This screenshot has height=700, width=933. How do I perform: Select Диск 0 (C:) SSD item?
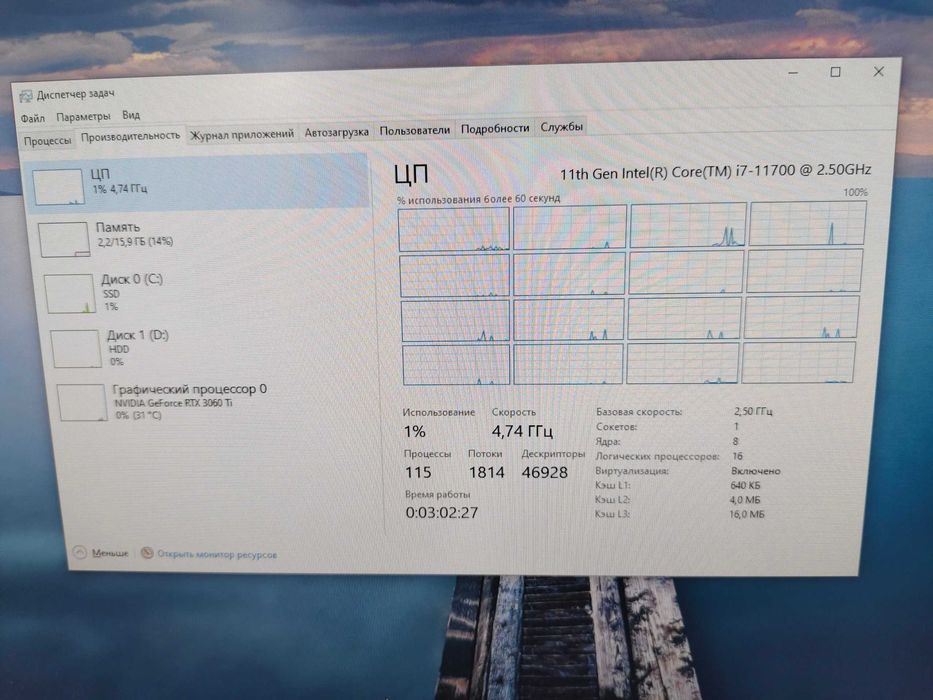coord(207,293)
